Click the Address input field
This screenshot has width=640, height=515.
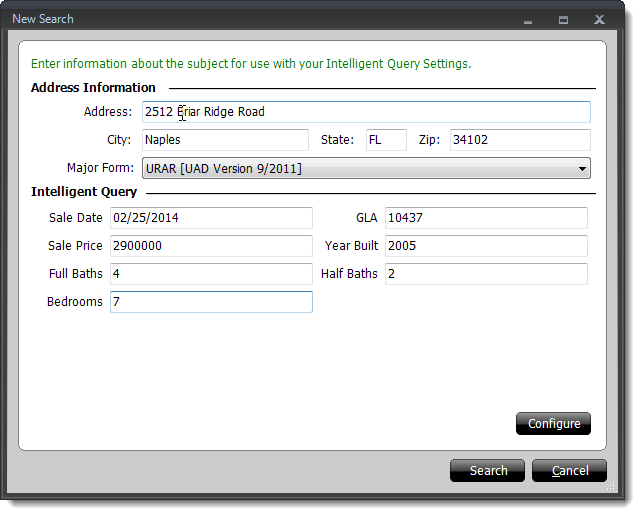click(366, 112)
